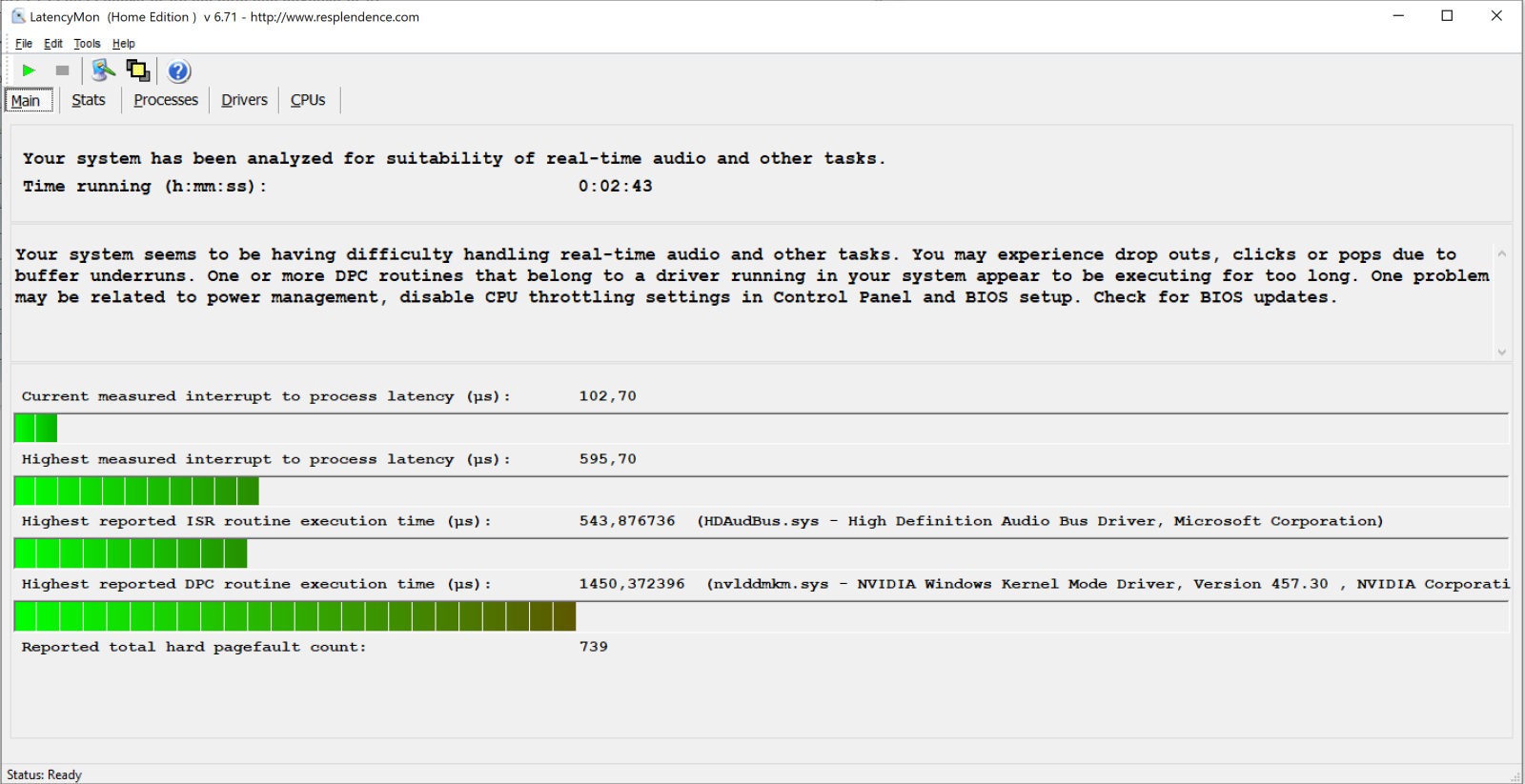This screenshot has height=784, width=1525.
Task: Open the Tools menu
Action: pyautogui.click(x=87, y=44)
